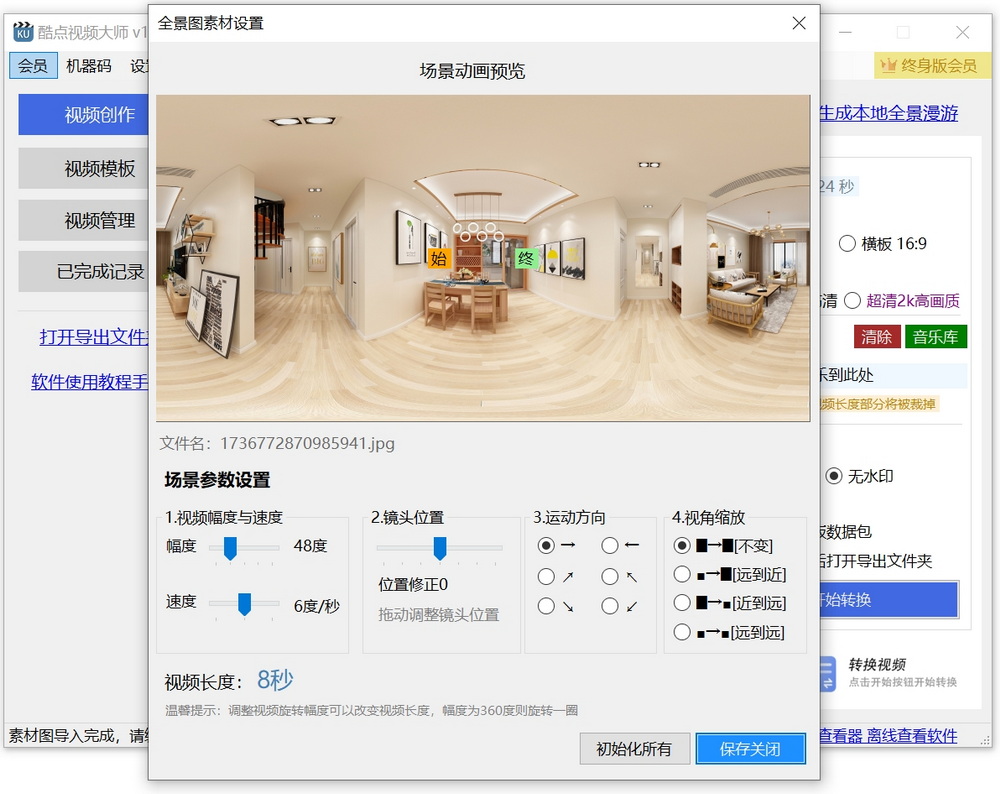The image size is (1000, 794).
Task: Click the 转换视频 document icon
Action: (827, 674)
